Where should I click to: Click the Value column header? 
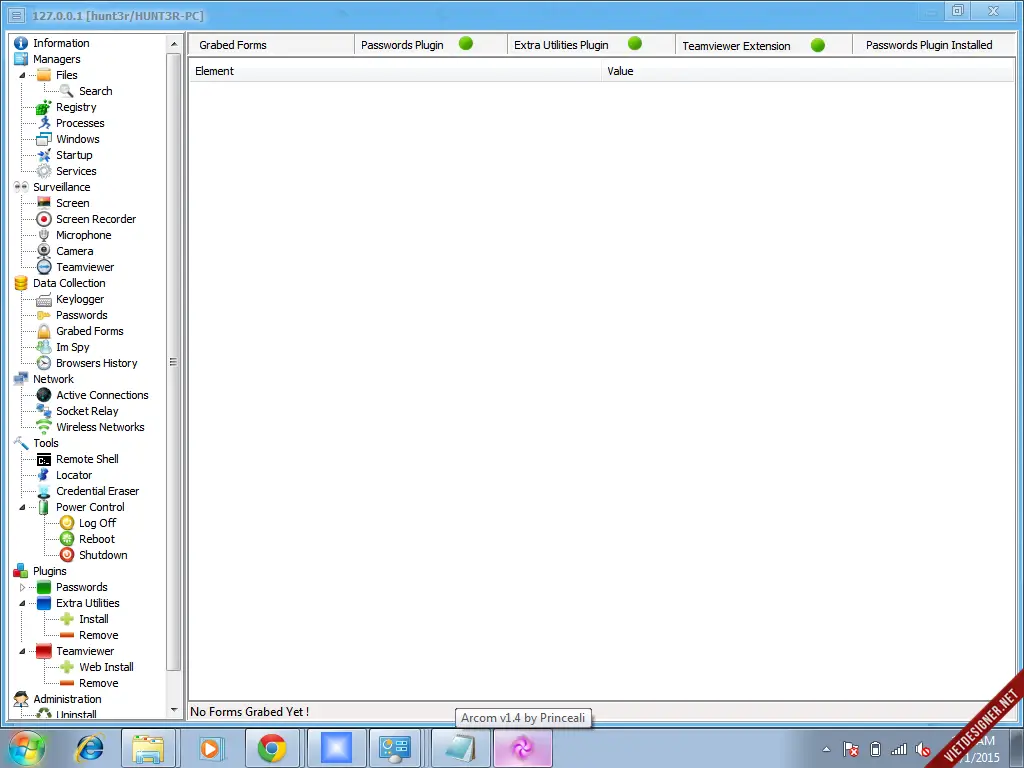[620, 71]
